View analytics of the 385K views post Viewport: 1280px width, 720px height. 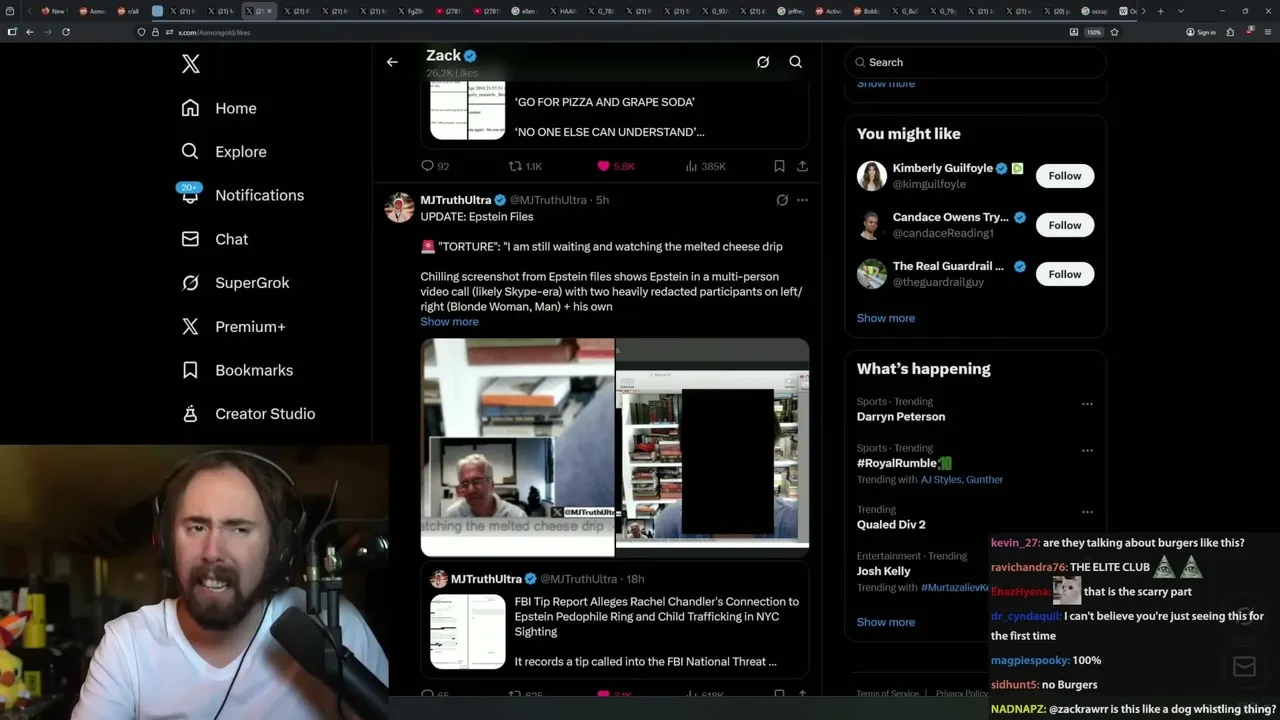706,166
